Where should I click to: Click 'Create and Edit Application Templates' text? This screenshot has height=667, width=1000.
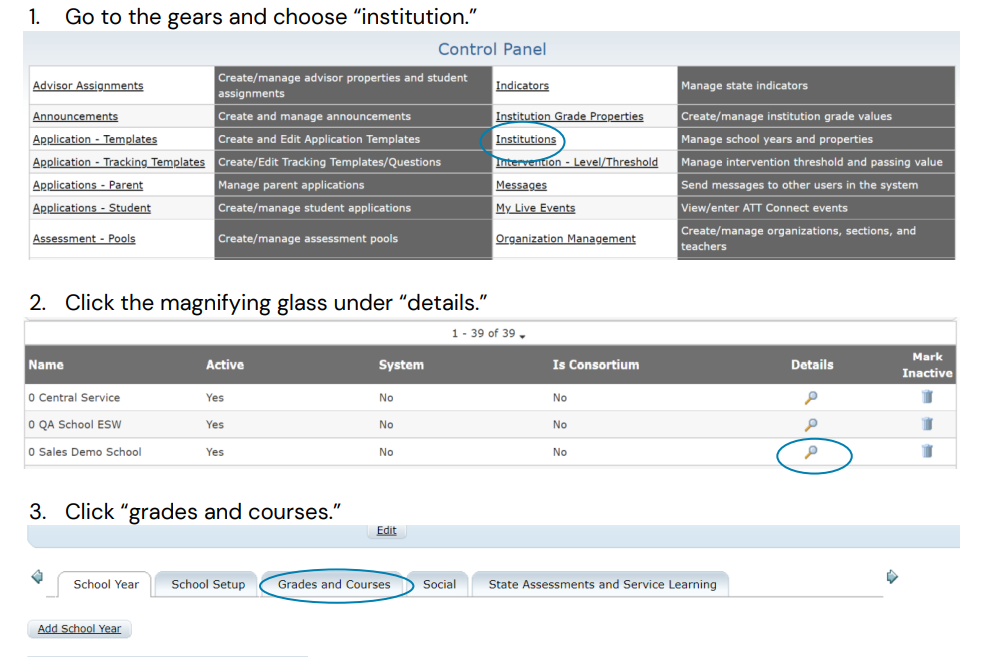click(x=319, y=139)
